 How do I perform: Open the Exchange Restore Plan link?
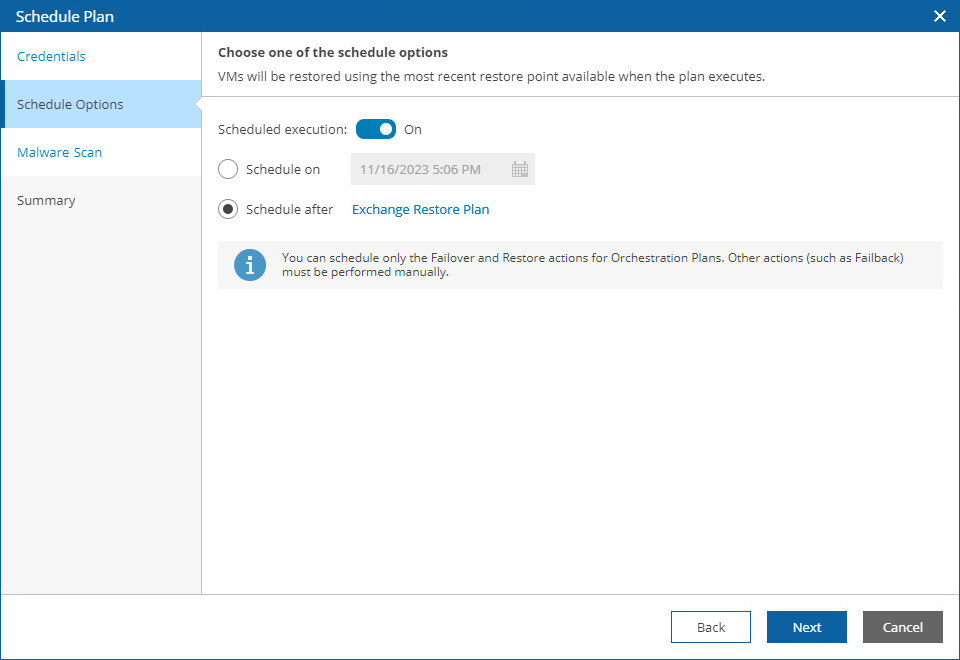point(420,209)
